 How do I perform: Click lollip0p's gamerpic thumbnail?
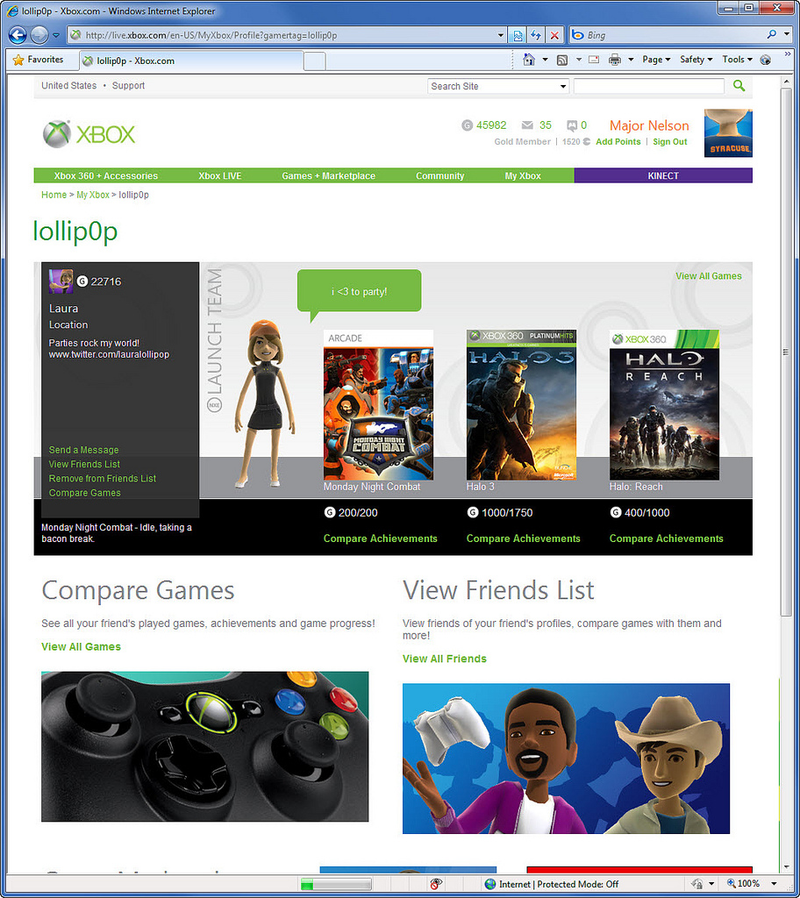coord(61,281)
